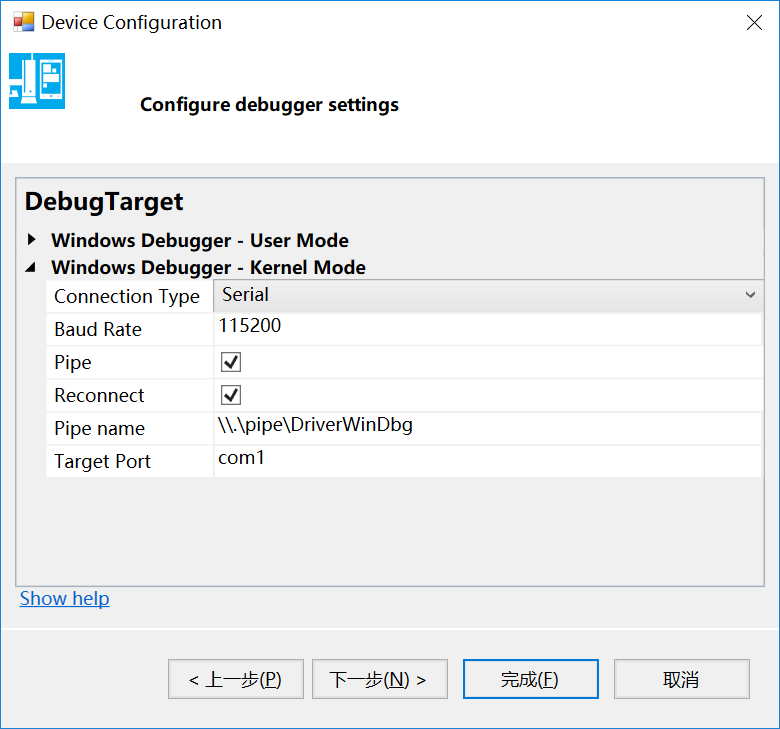Viewport: 780px width, 729px height.
Task: Click the Baud Rate value field
Action: 488,328
